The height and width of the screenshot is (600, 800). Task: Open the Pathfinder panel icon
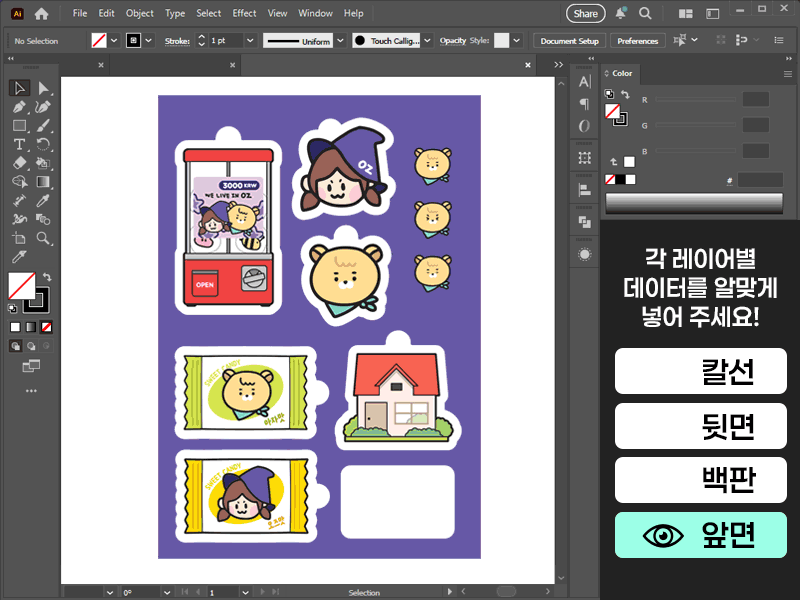pos(585,222)
